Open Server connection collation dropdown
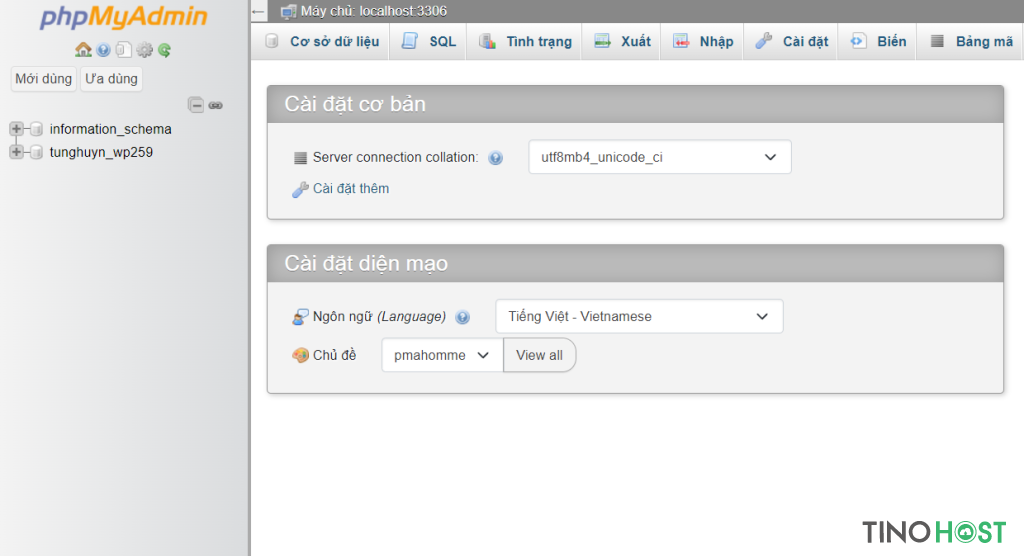 point(660,157)
